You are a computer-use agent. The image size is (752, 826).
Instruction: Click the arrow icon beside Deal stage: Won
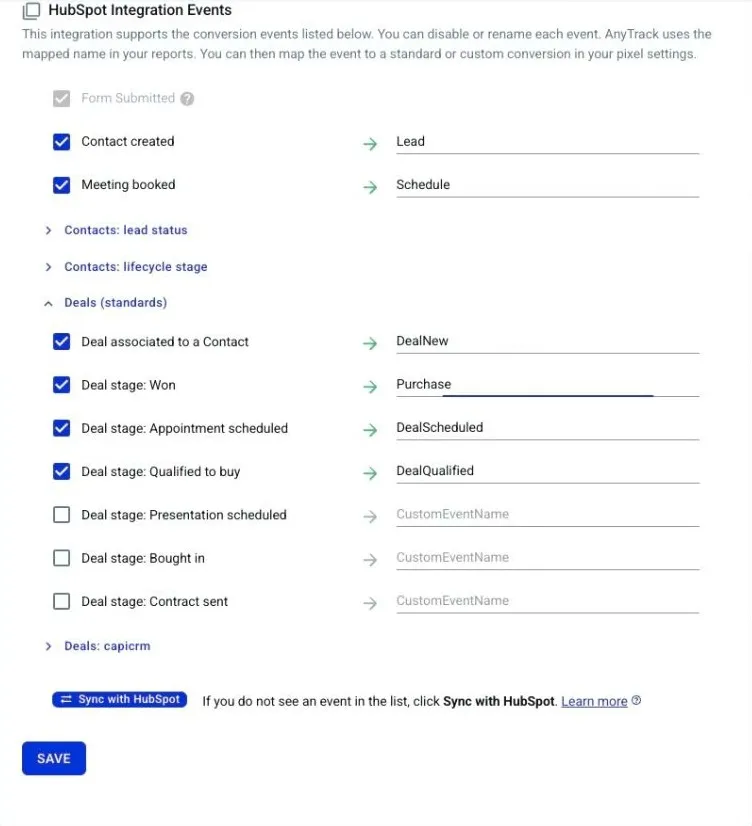370,387
